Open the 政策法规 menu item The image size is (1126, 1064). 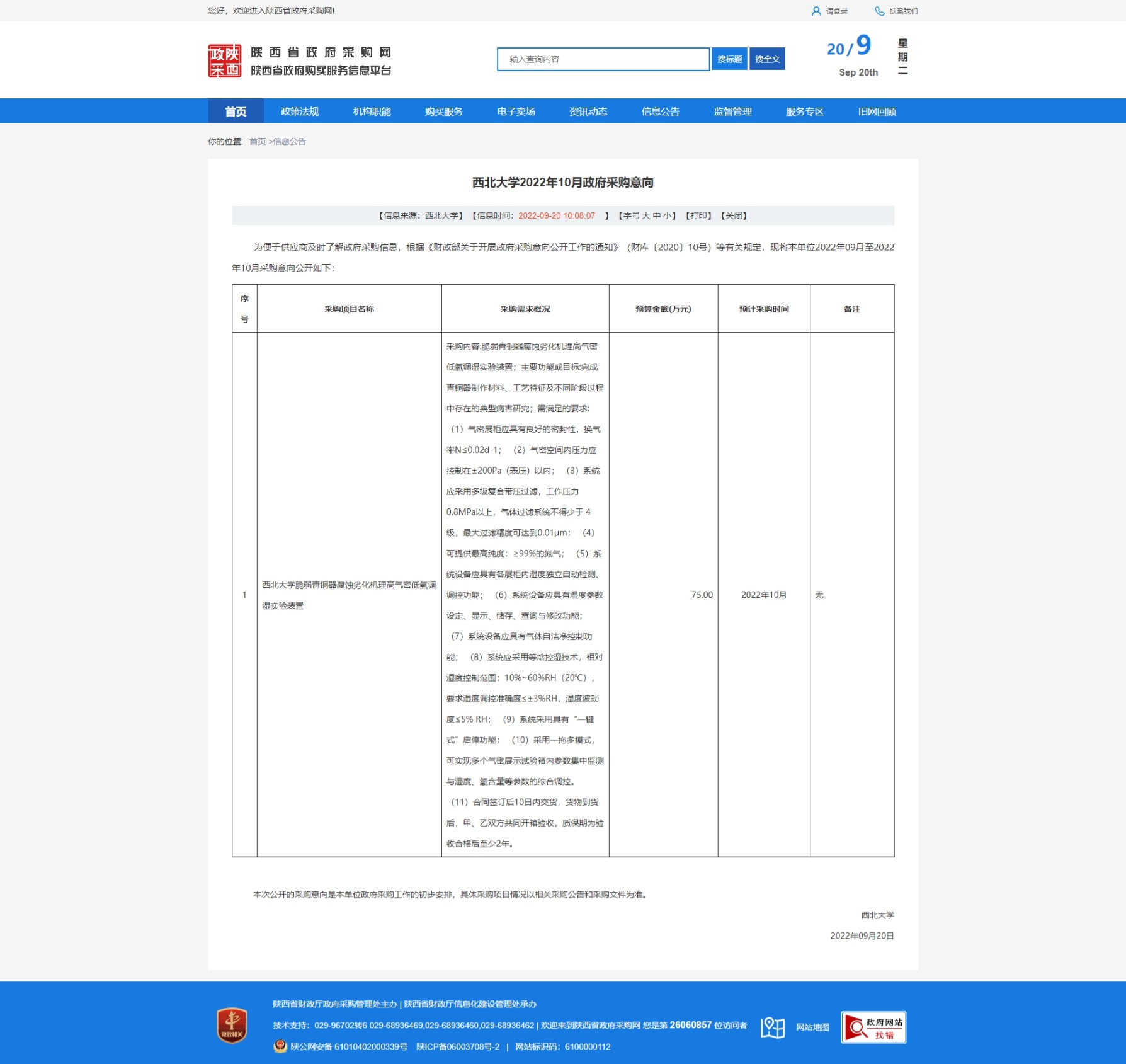coord(300,112)
